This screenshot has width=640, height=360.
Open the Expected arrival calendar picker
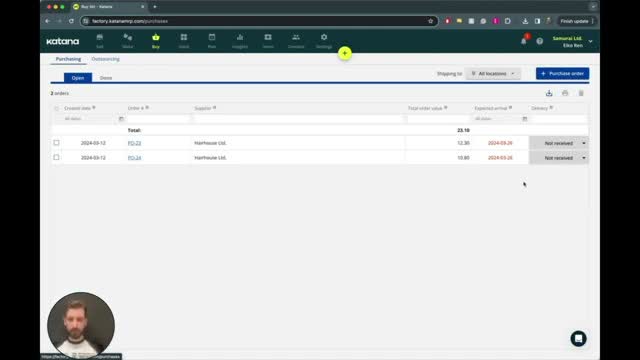pos(525,119)
